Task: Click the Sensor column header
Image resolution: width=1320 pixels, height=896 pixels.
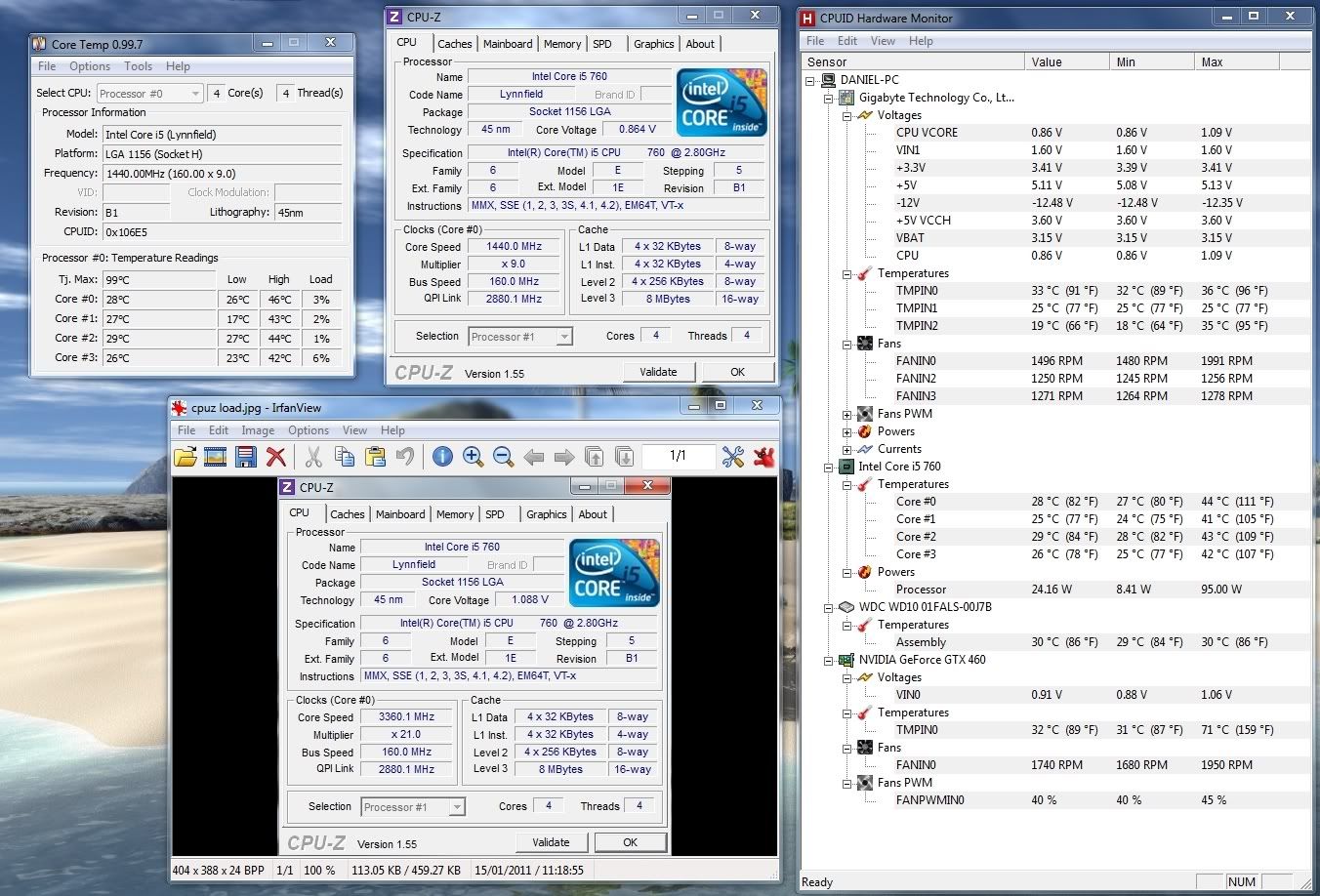Action: 913,61
